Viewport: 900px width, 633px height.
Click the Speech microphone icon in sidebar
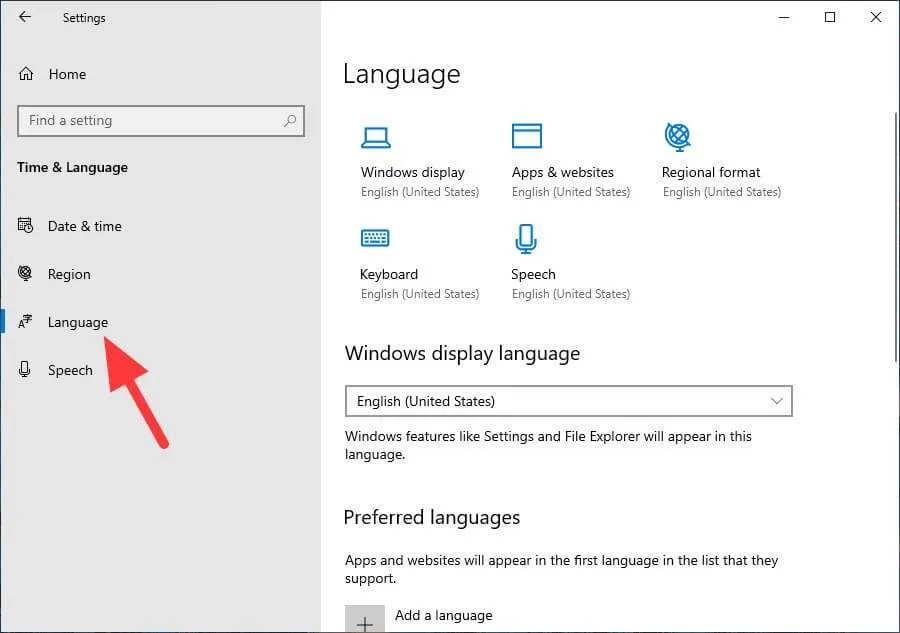coord(25,369)
